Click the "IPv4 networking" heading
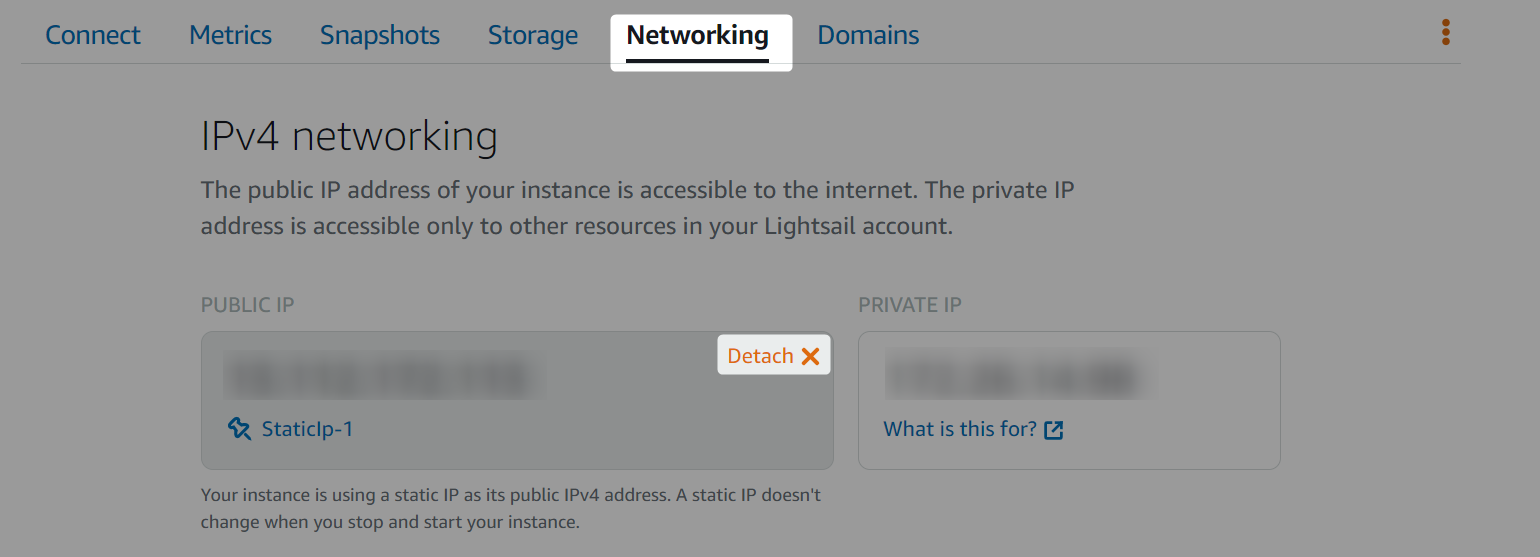The width and height of the screenshot is (1540, 557). (x=349, y=137)
